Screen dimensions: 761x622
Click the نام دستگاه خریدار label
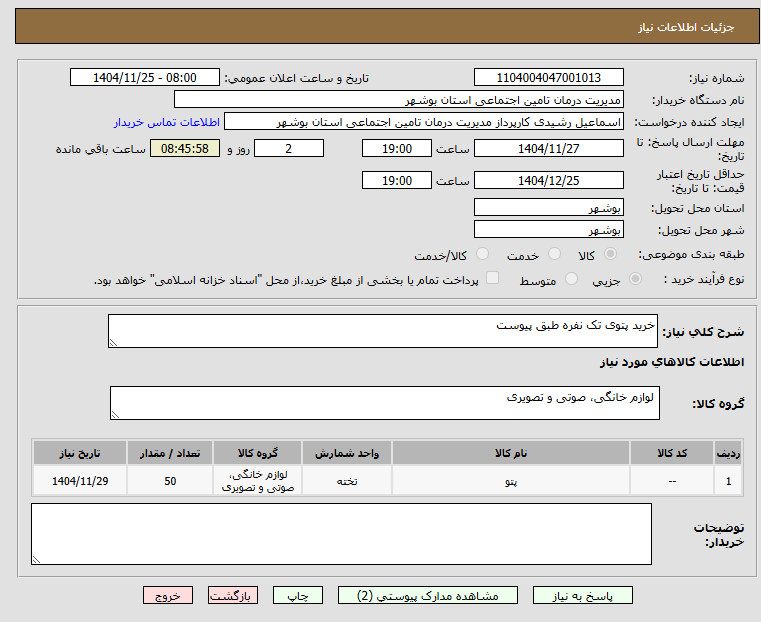point(698,100)
